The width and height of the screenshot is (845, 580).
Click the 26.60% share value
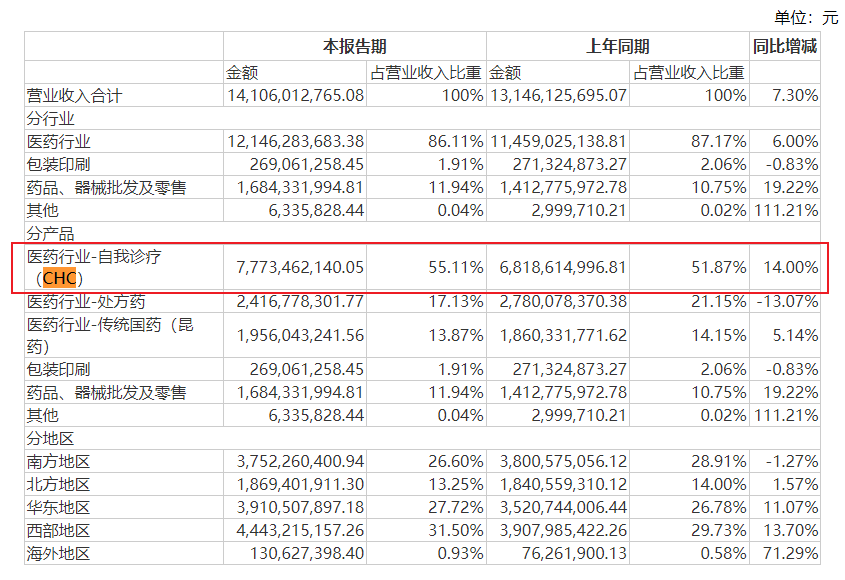click(456, 461)
